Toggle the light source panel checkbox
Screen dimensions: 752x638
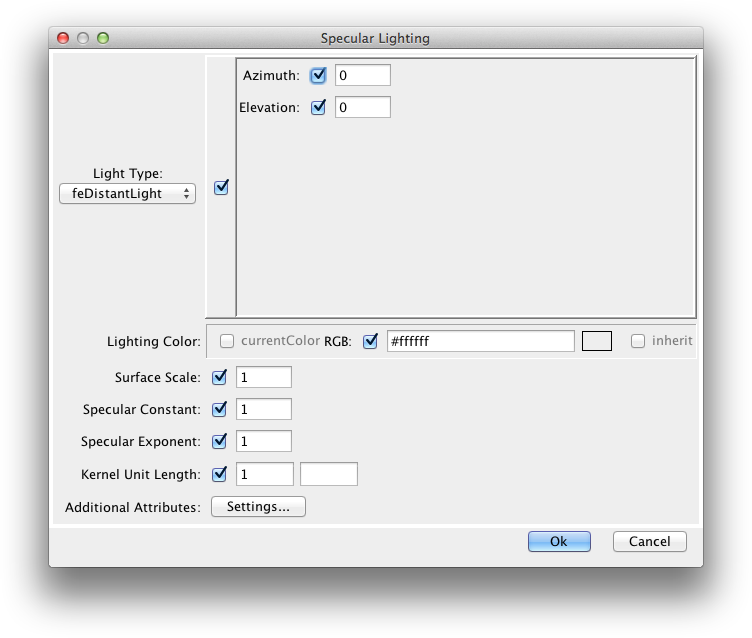click(222, 187)
